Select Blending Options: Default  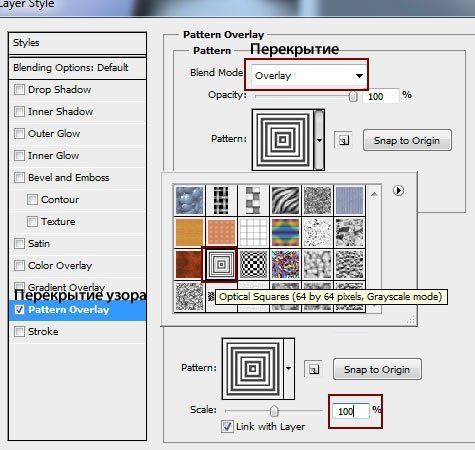(x=77, y=68)
